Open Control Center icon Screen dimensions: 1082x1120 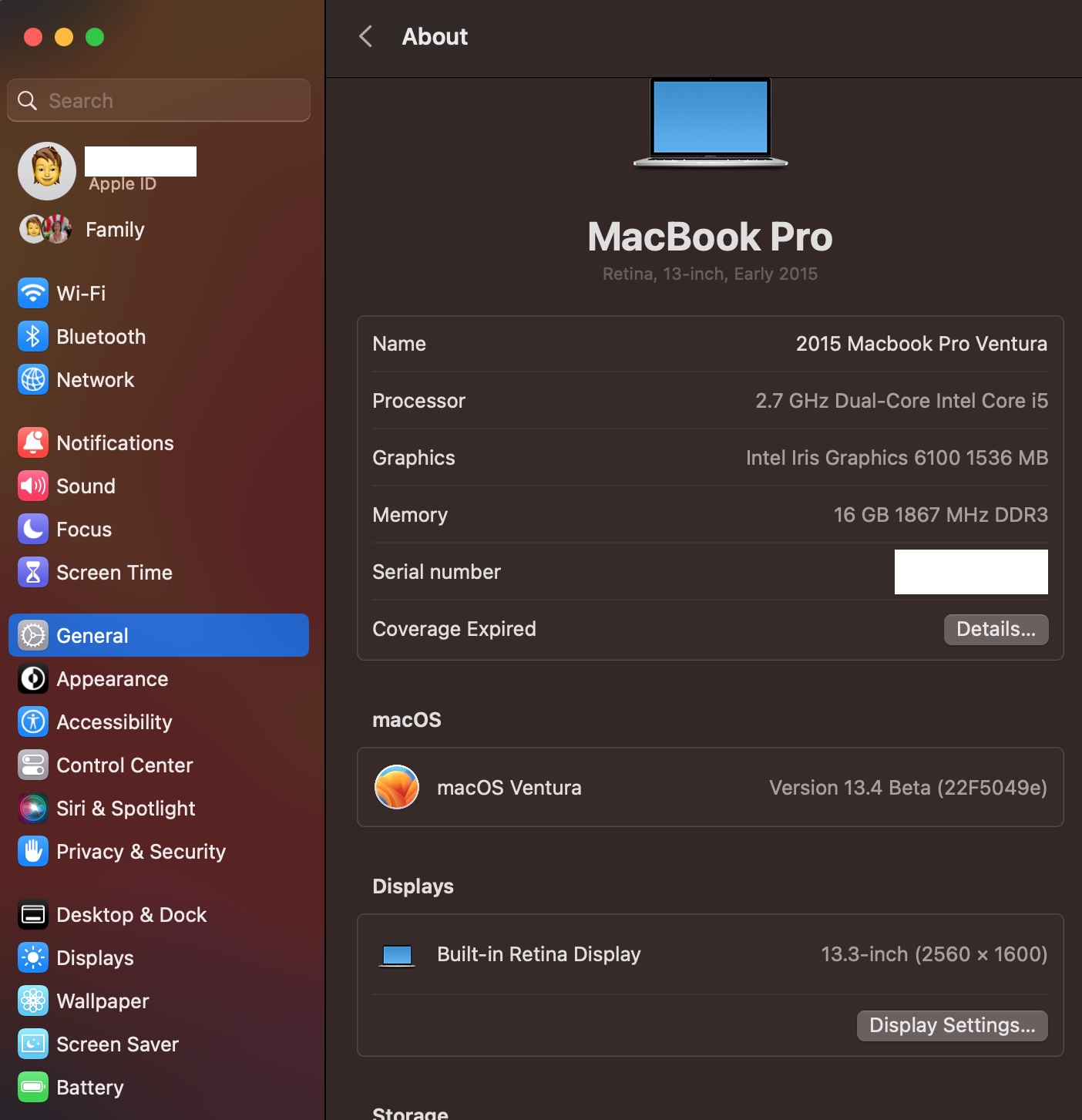[x=33, y=765]
